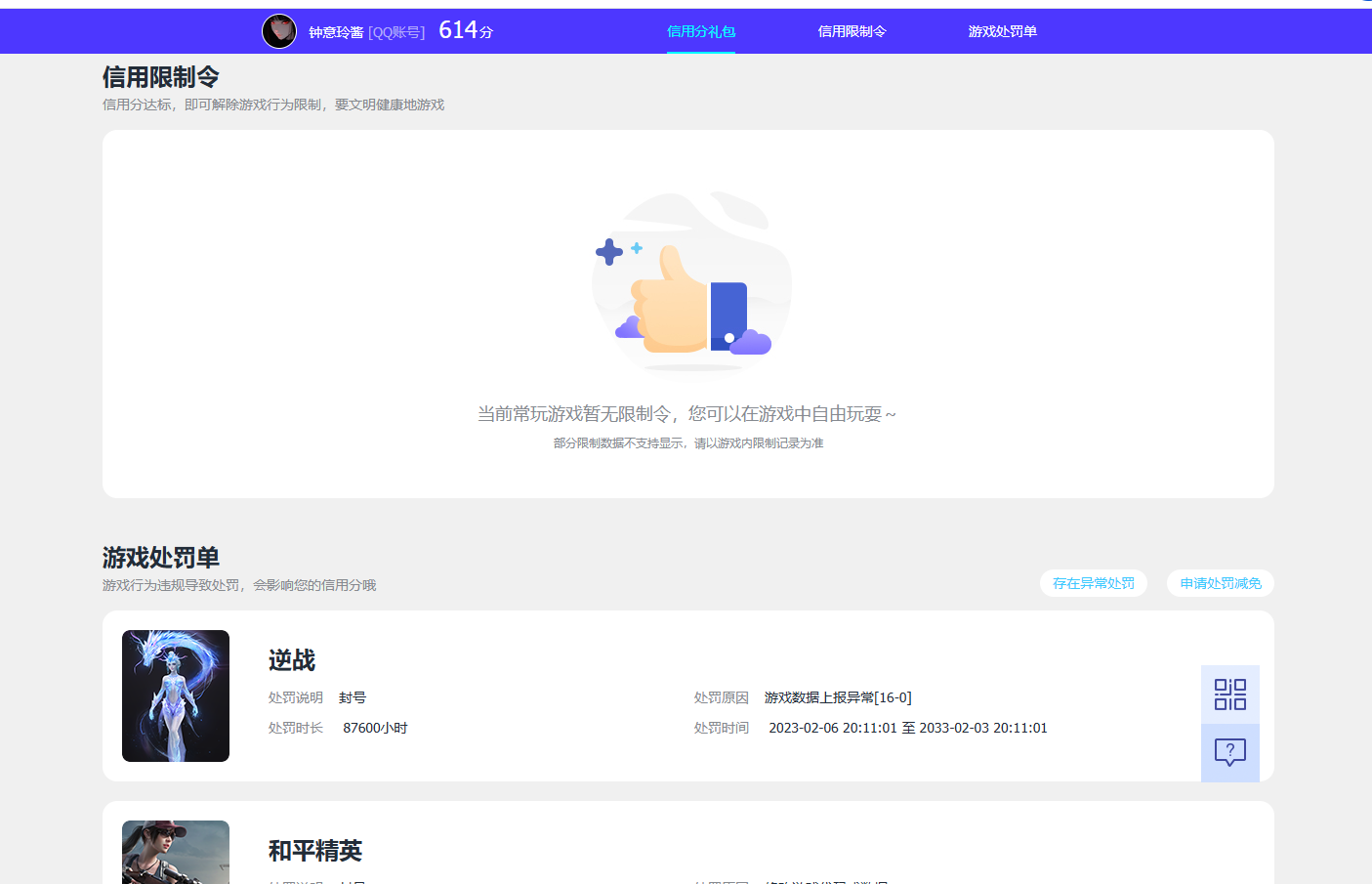
Task: Click the question-mark feedback icon on 逆战 card
Action: tap(1229, 752)
